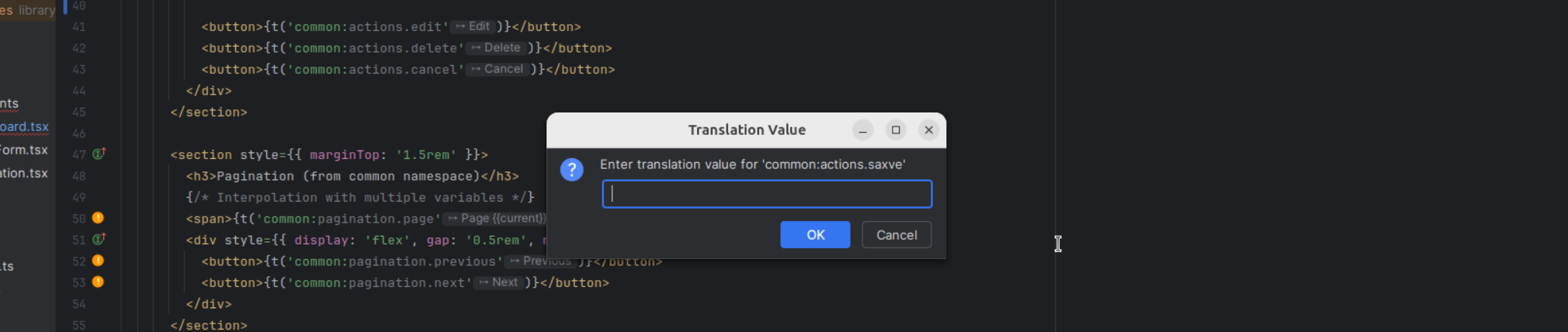
Task: Click the closing section tag on line 45
Action: (209, 112)
